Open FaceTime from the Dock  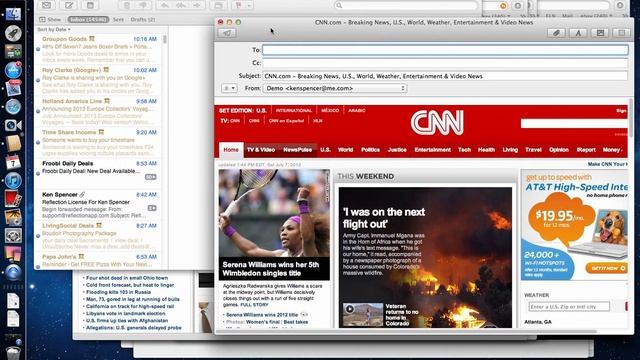click(13, 125)
